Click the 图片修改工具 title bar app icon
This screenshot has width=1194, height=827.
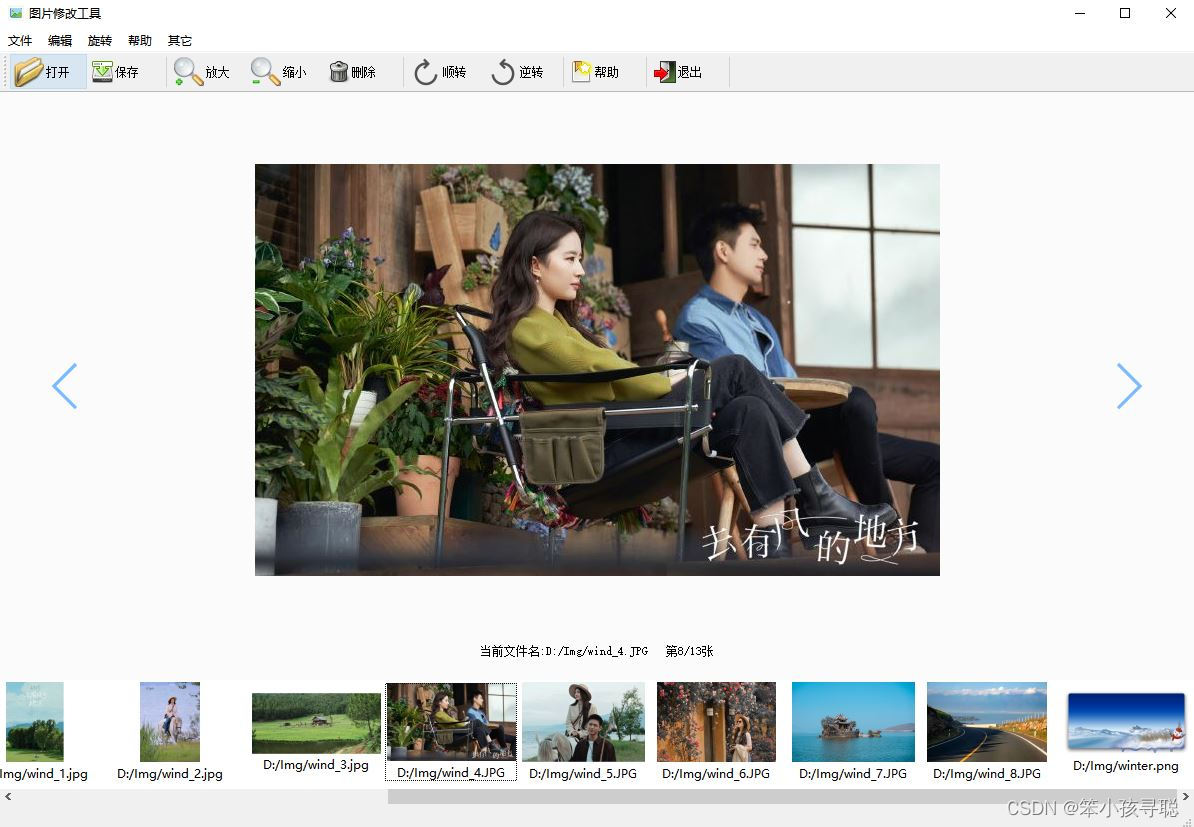click(16, 13)
